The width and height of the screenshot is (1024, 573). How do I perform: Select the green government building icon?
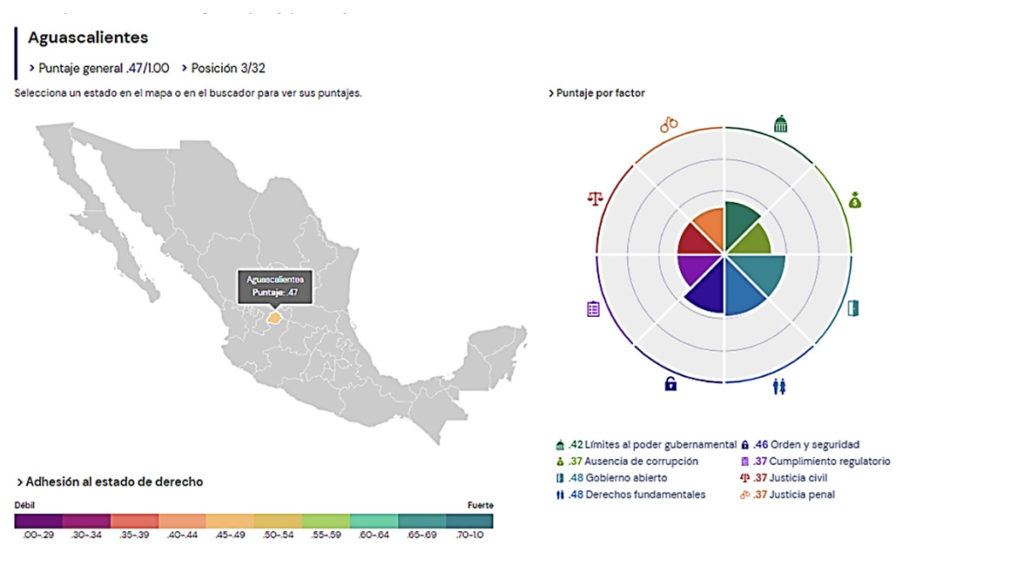pyautogui.click(x=780, y=124)
